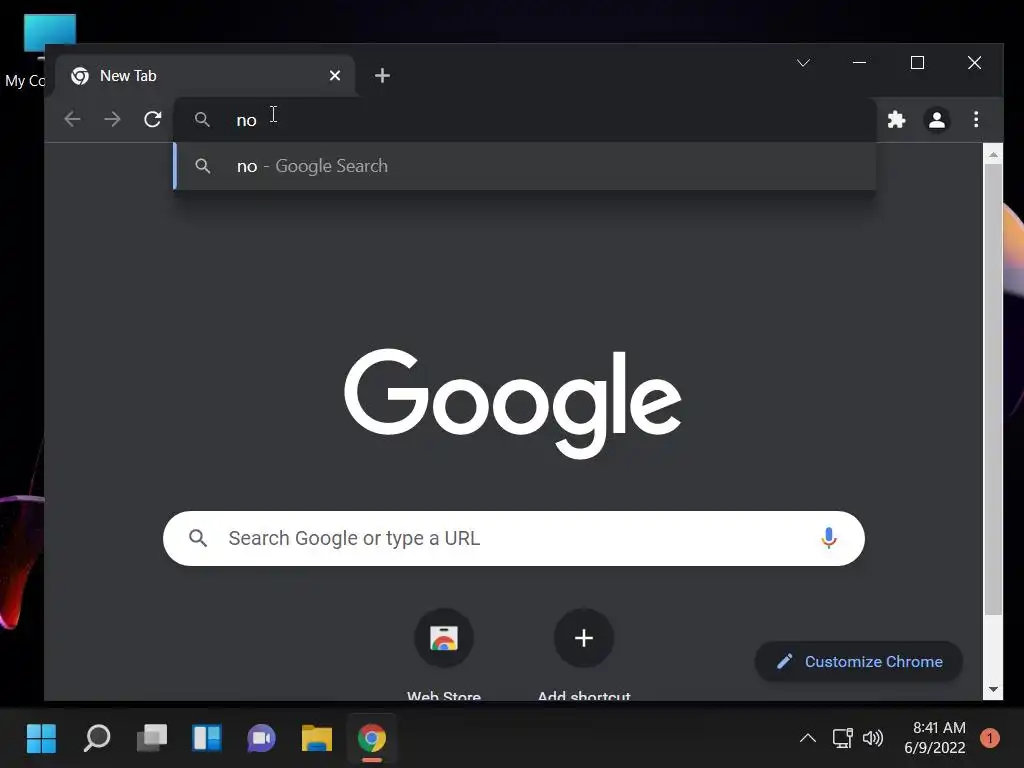Click the scrollbar up arrow
Image resolution: width=1024 pixels, height=768 pixels.
coord(993,155)
